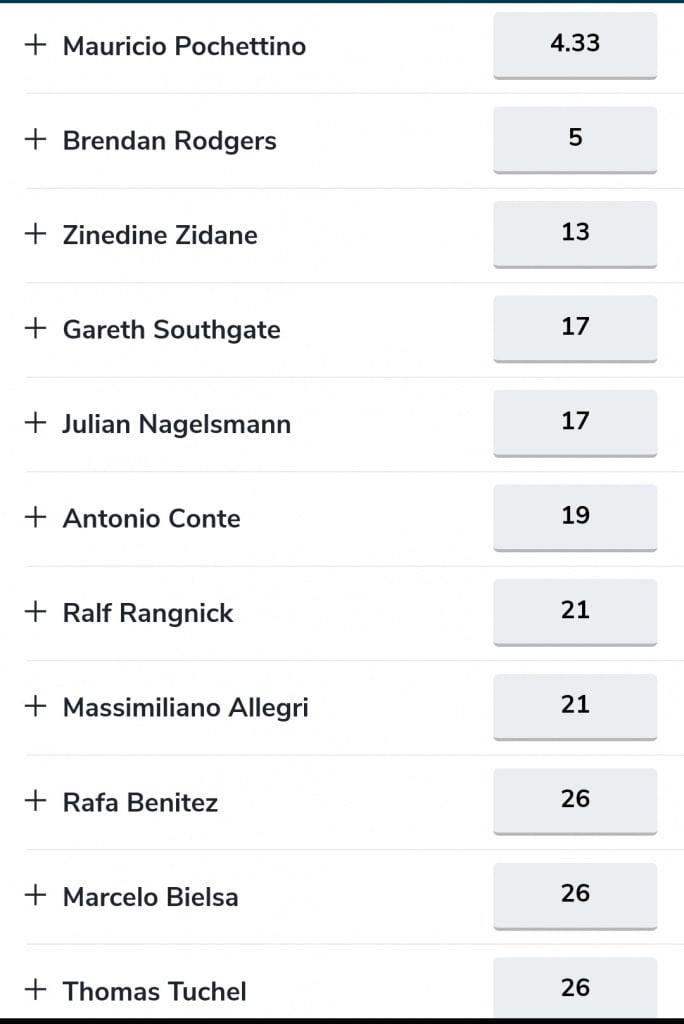Click plus icon beside Massimiliano Allegri
684x1024 pixels.
pos(35,706)
